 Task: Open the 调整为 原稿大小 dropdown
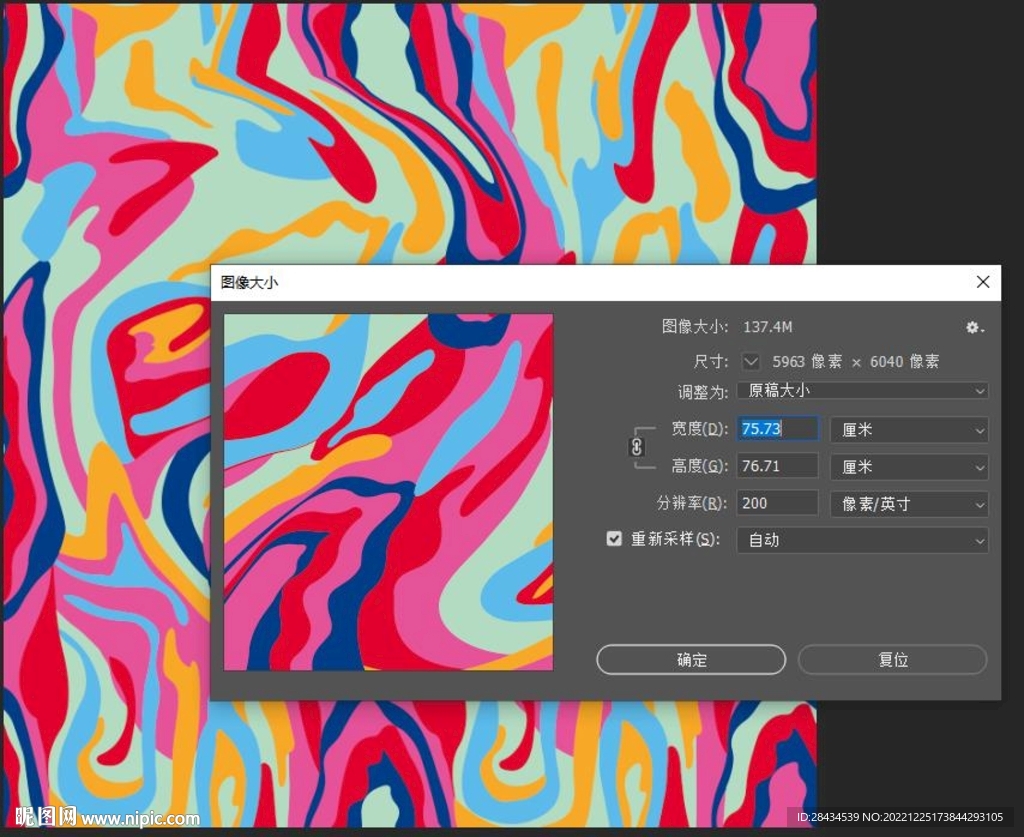click(x=862, y=391)
